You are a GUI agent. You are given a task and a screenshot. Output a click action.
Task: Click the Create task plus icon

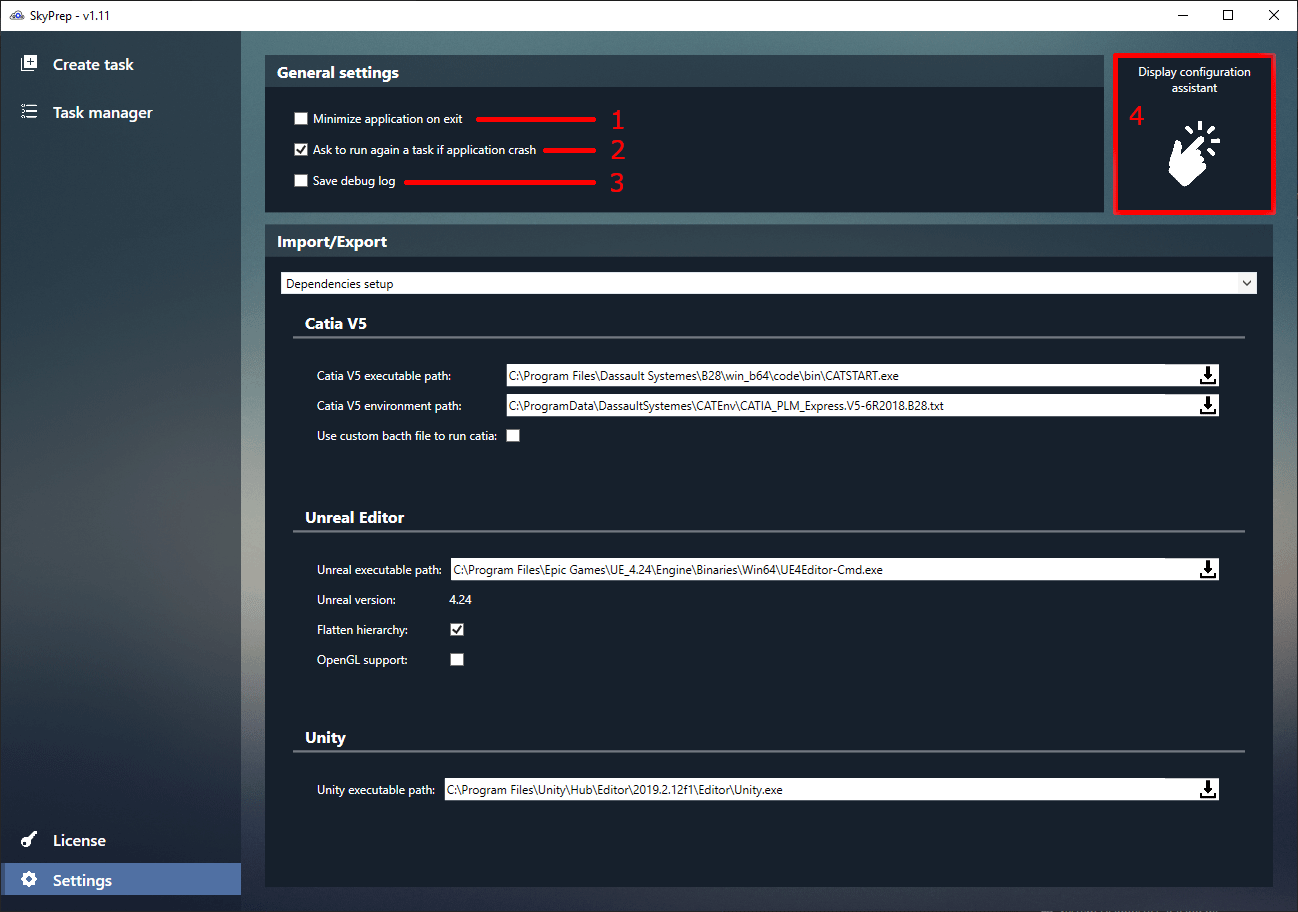tap(29, 64)
